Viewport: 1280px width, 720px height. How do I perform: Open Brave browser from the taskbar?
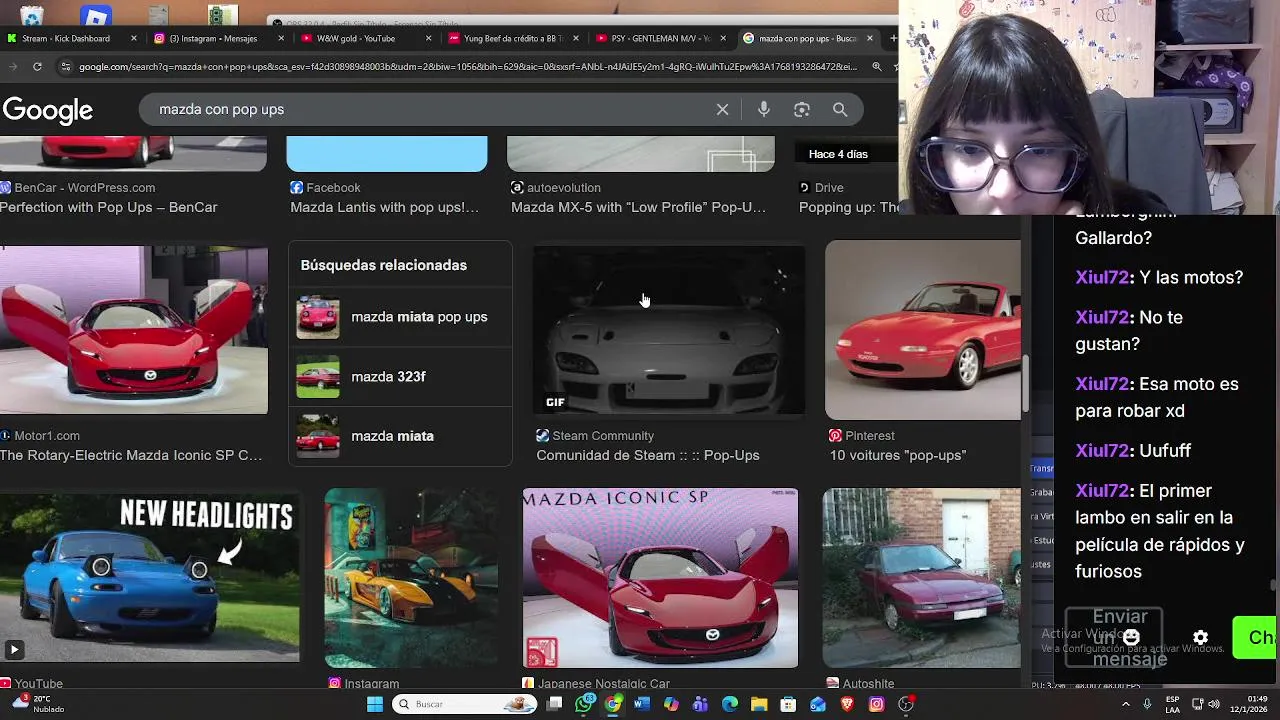click(x=847, y=704)
